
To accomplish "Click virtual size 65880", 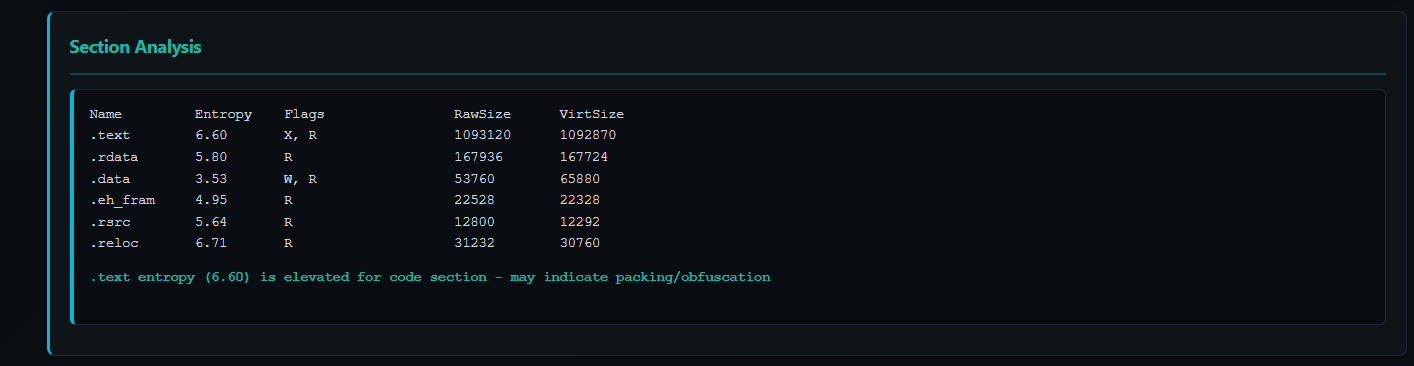I will coord(579,178).
